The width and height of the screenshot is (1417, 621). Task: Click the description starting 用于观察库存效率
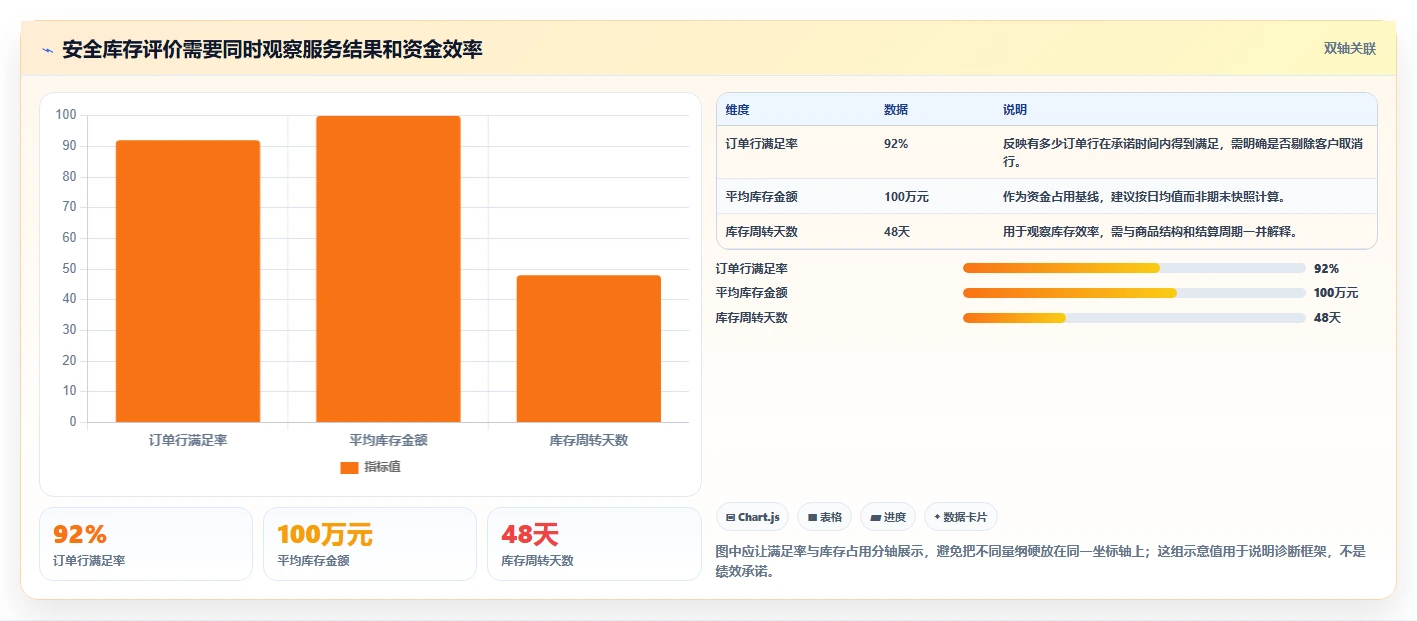point(1150,232)
